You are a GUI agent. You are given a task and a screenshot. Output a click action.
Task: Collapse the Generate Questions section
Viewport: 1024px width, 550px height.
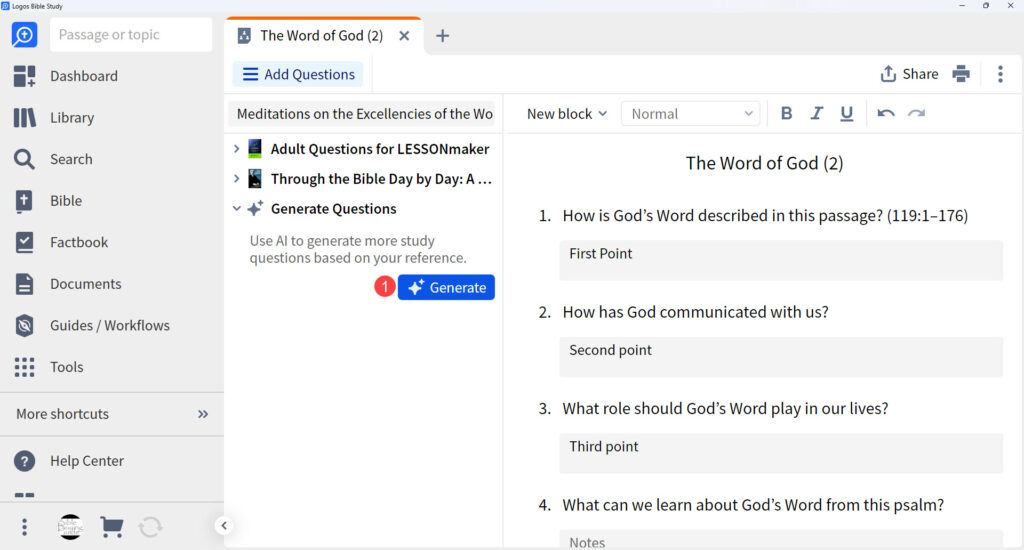(x=236, y=208)
